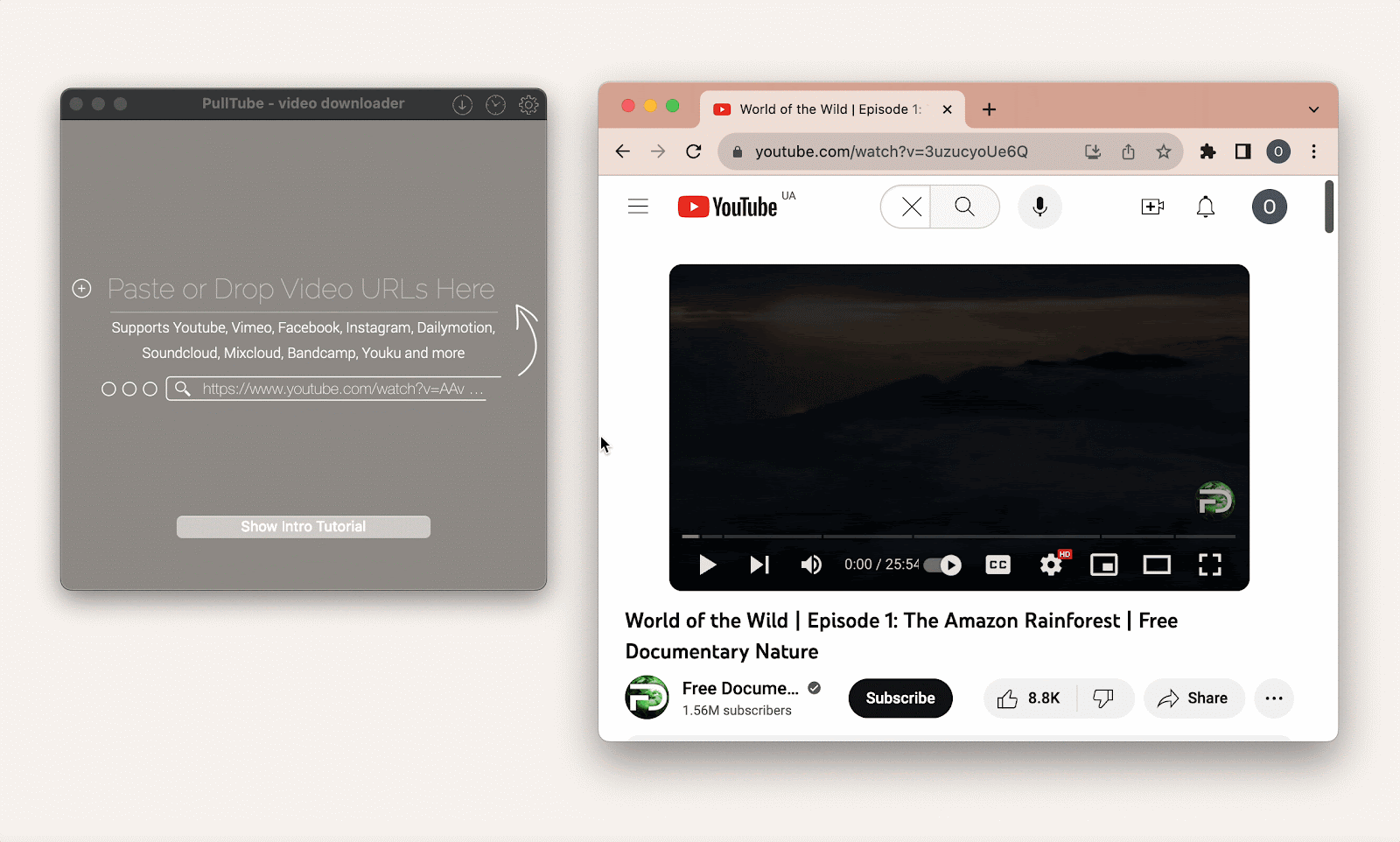This screenshot has width=1400, height=842.
Task: Open PullTube history clock icon
Action: pos(495,103)
